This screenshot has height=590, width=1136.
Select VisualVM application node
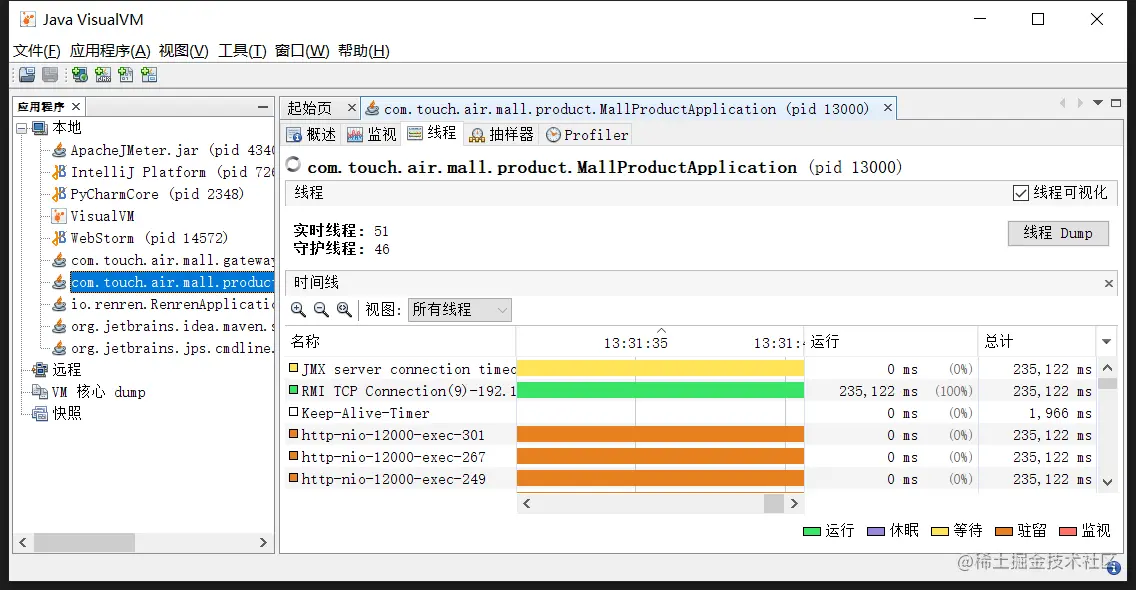[93, 216]
